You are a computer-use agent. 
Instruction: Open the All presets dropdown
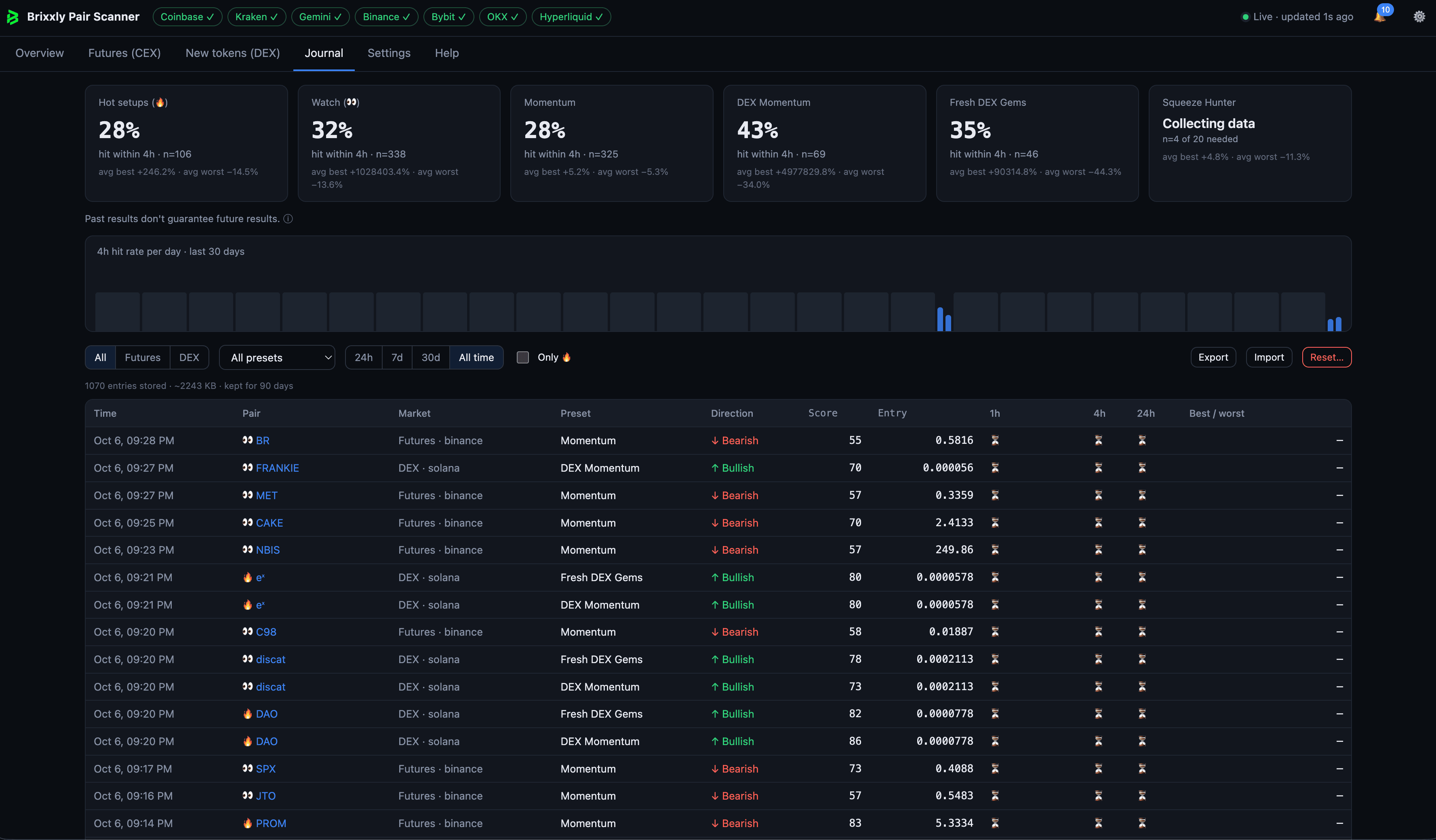click(x=278, y=358)
